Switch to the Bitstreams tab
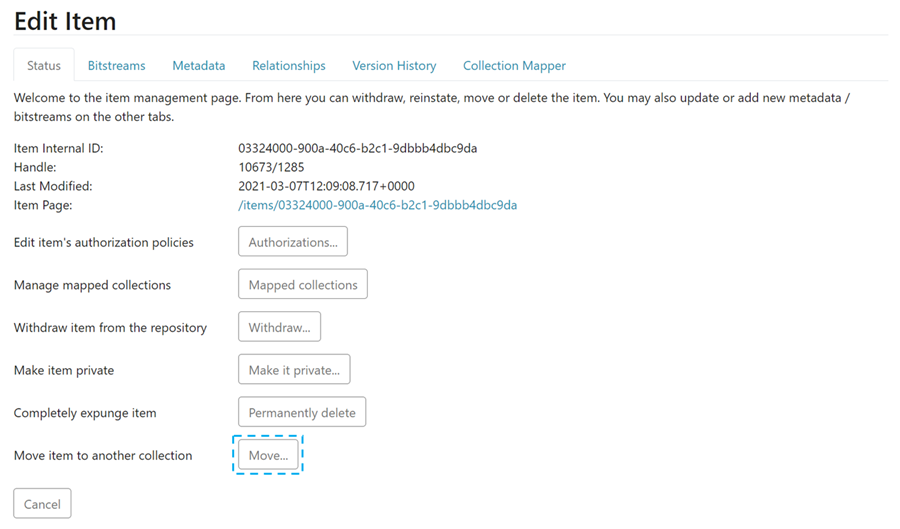900x529 pixels. pyautogui.click(x=116, y=65)
